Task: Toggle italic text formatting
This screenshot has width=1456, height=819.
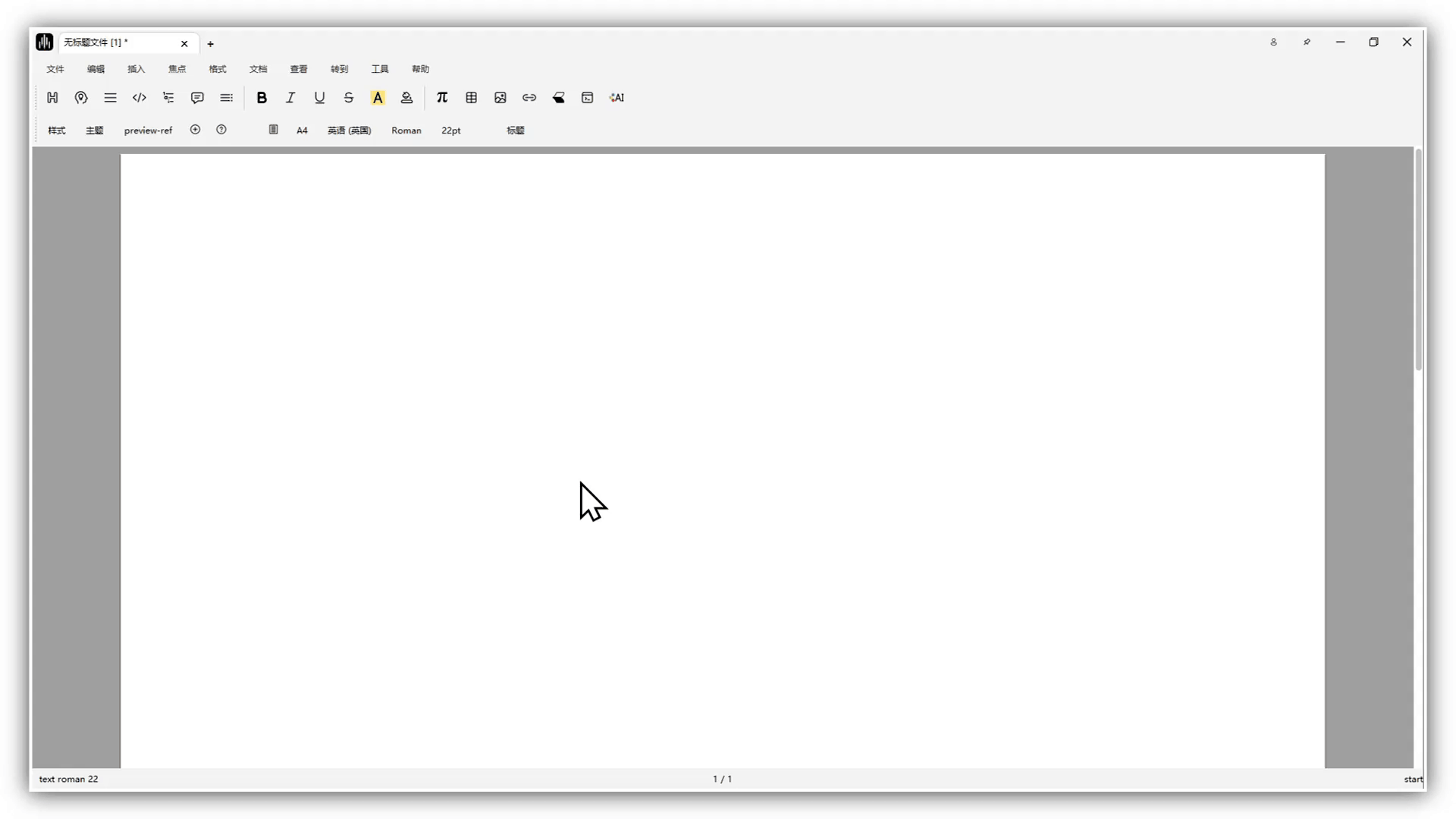Action: (290, 98)
